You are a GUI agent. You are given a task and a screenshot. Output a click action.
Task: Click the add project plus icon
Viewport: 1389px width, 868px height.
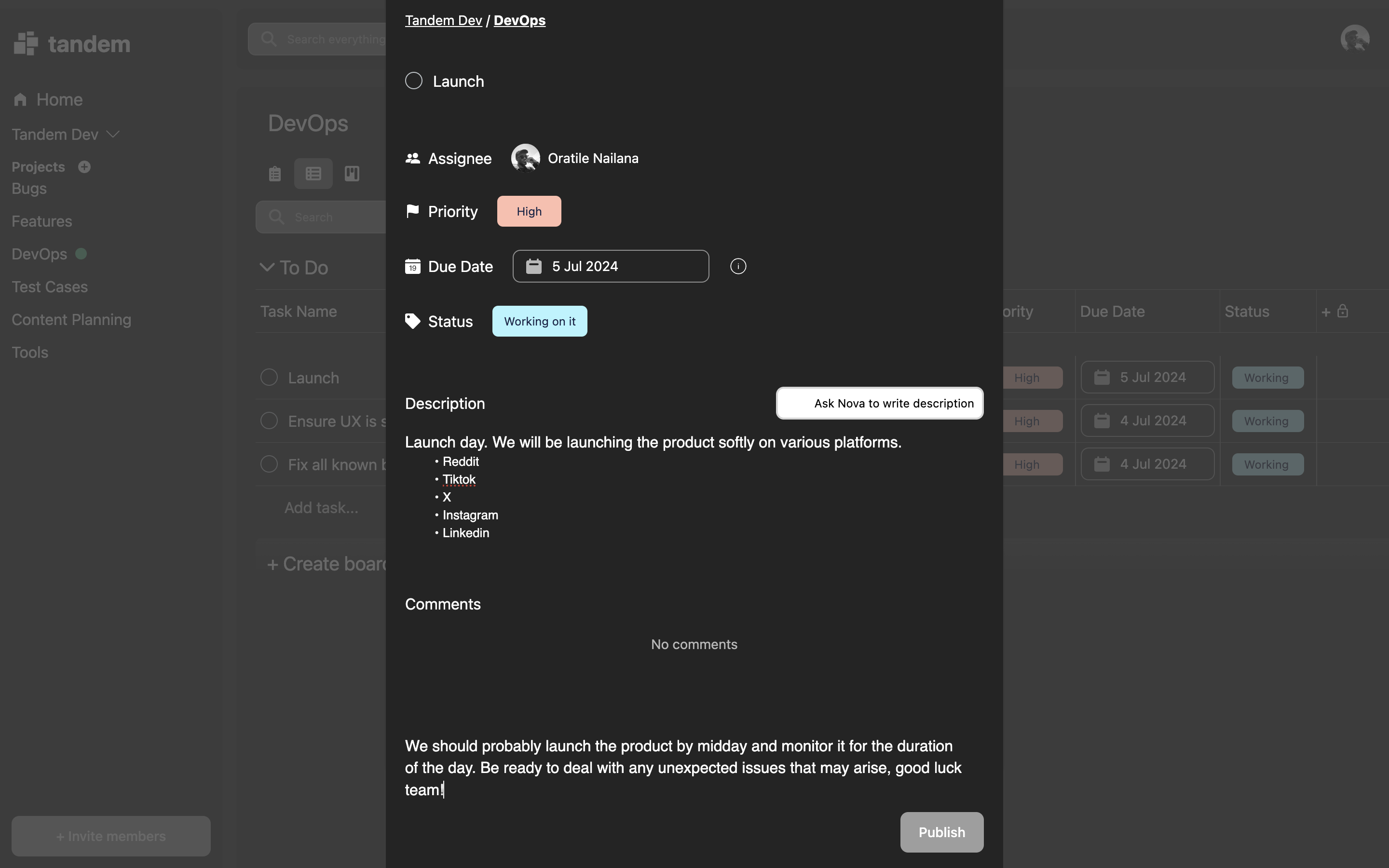pyautogui.click(x=84, y=167)
